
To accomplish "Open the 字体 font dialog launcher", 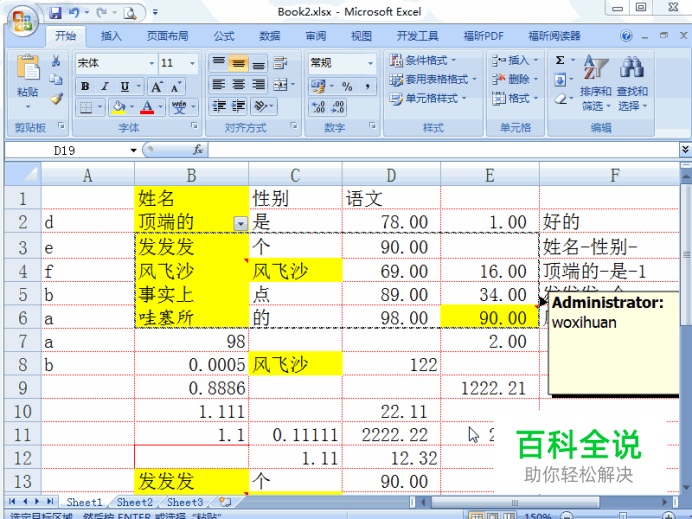I will pos(194,126).
